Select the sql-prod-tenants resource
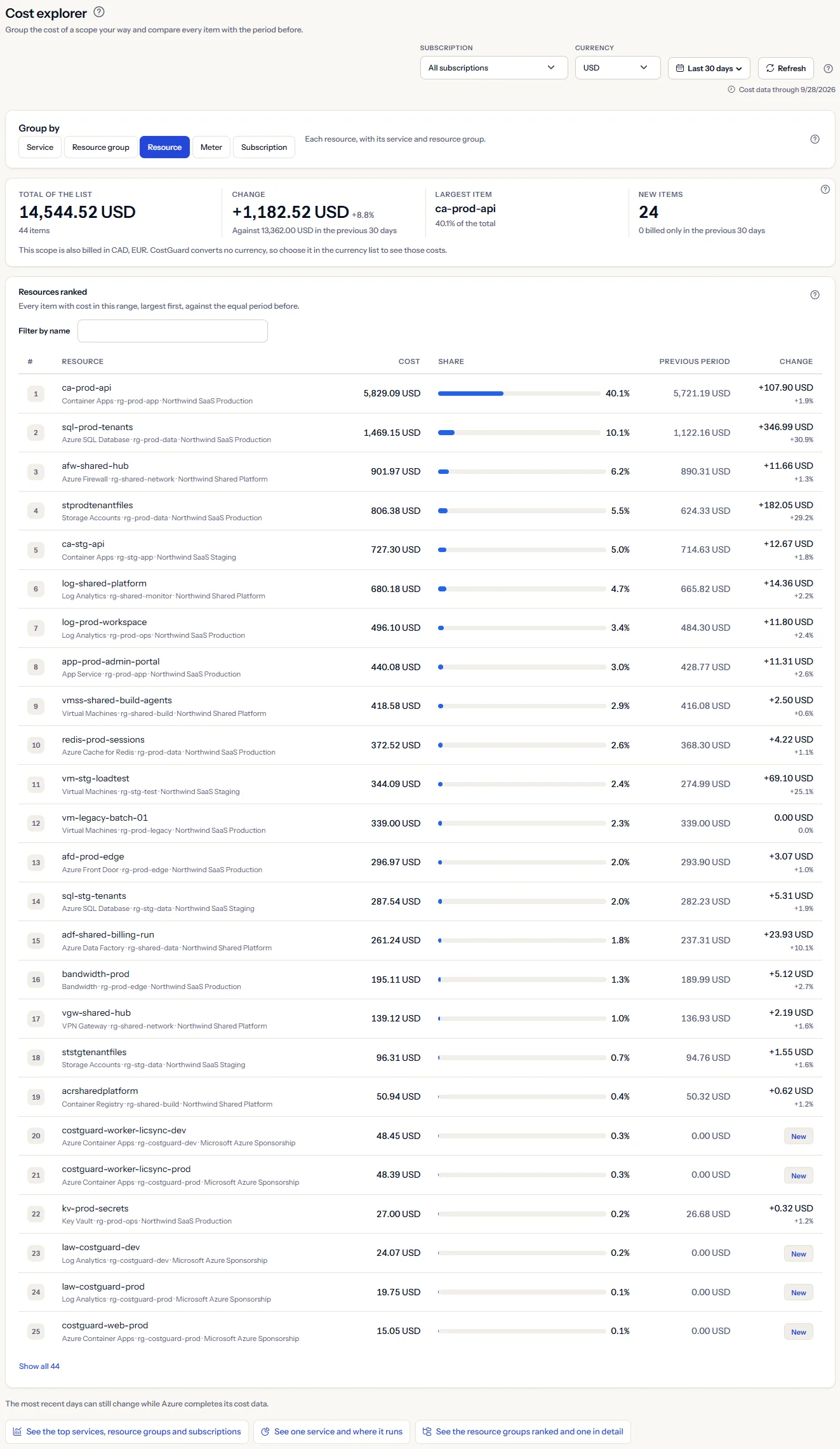Image resolution: width=840 pixels, height=1449 pixels. (98, 428)
